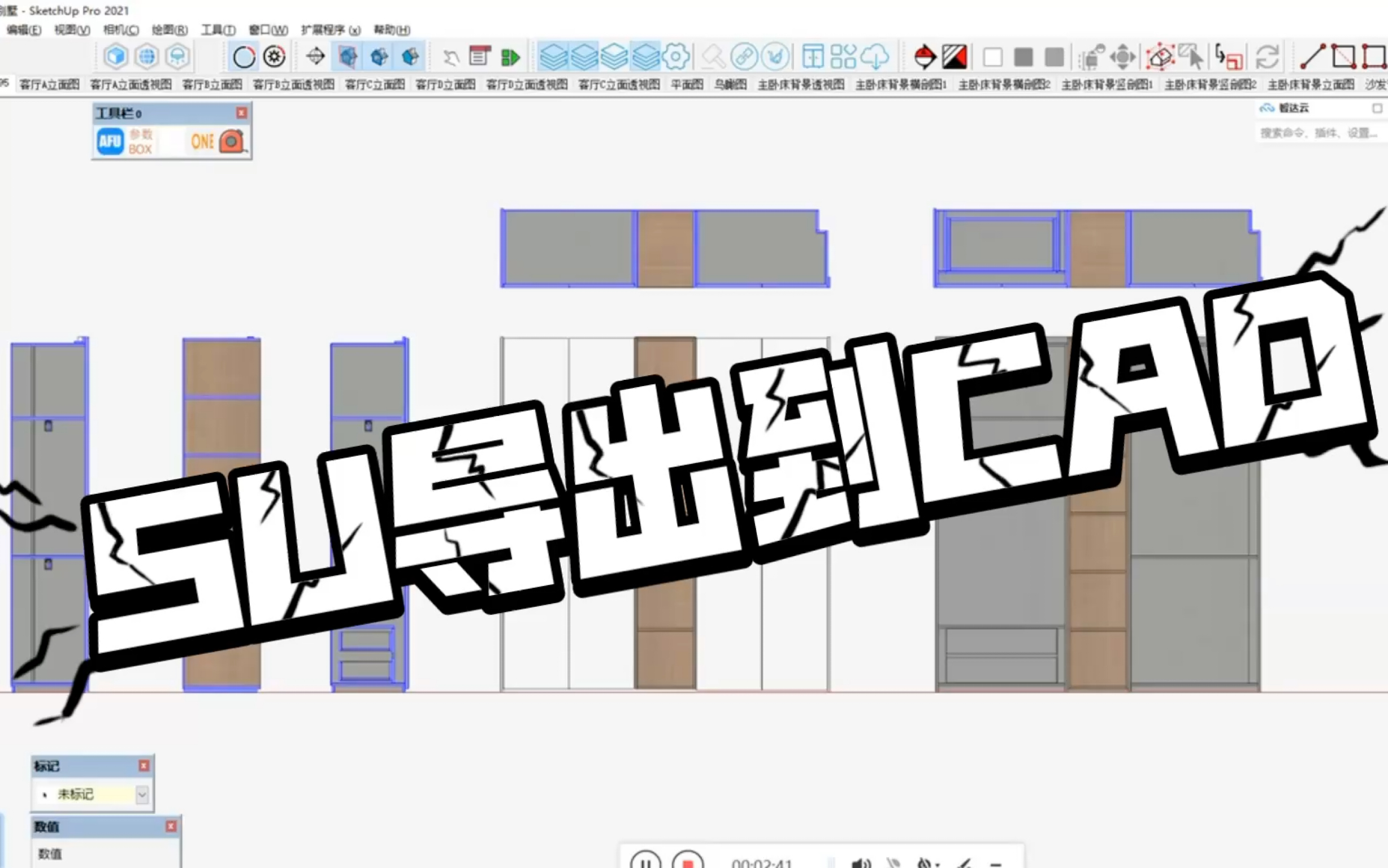Screen dimensions: 1388x868
Task: Click the cloud download toolbar icon
Action: 875,57
